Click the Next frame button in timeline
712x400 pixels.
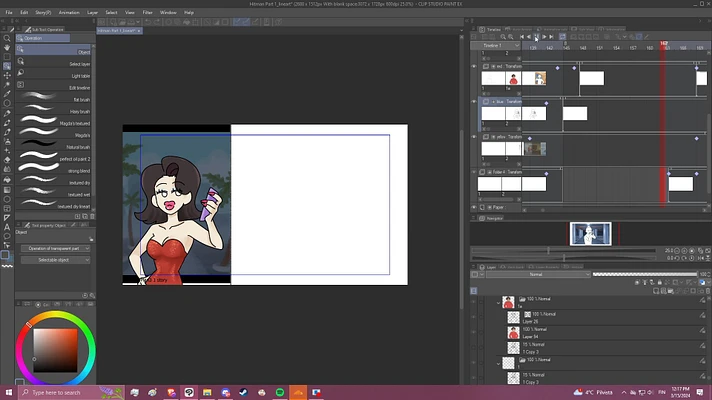click(x=544, y=37)
